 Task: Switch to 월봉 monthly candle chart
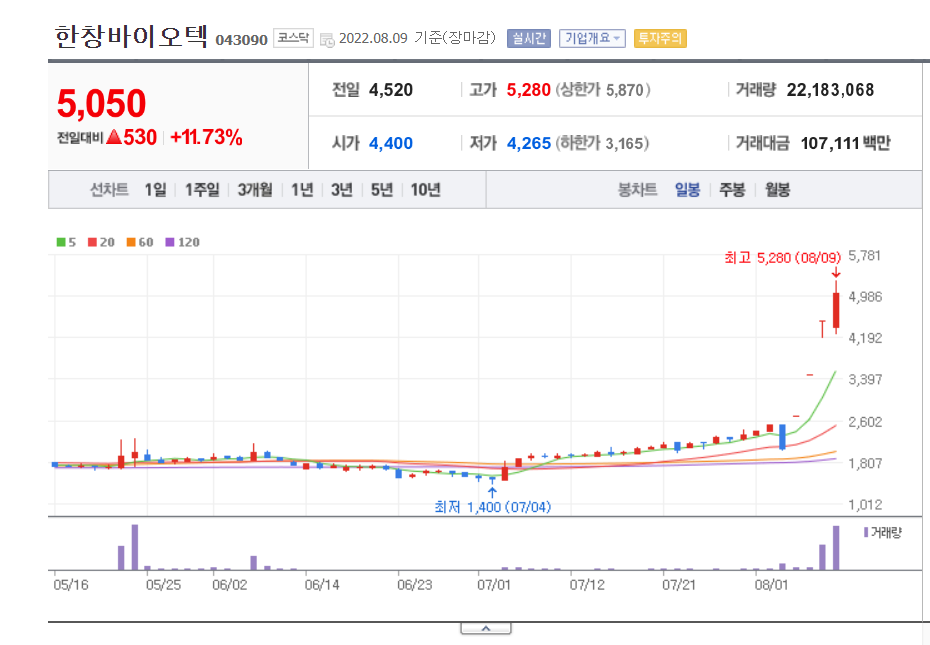pos(777,190)
